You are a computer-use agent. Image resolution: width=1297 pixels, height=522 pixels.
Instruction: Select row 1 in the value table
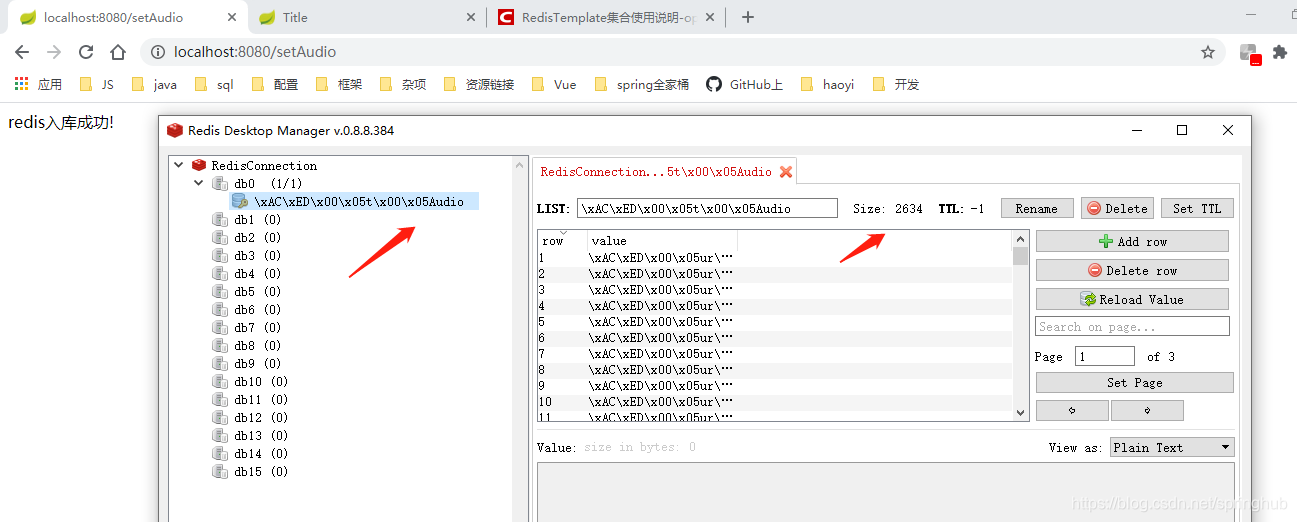[x=775, y=258]
